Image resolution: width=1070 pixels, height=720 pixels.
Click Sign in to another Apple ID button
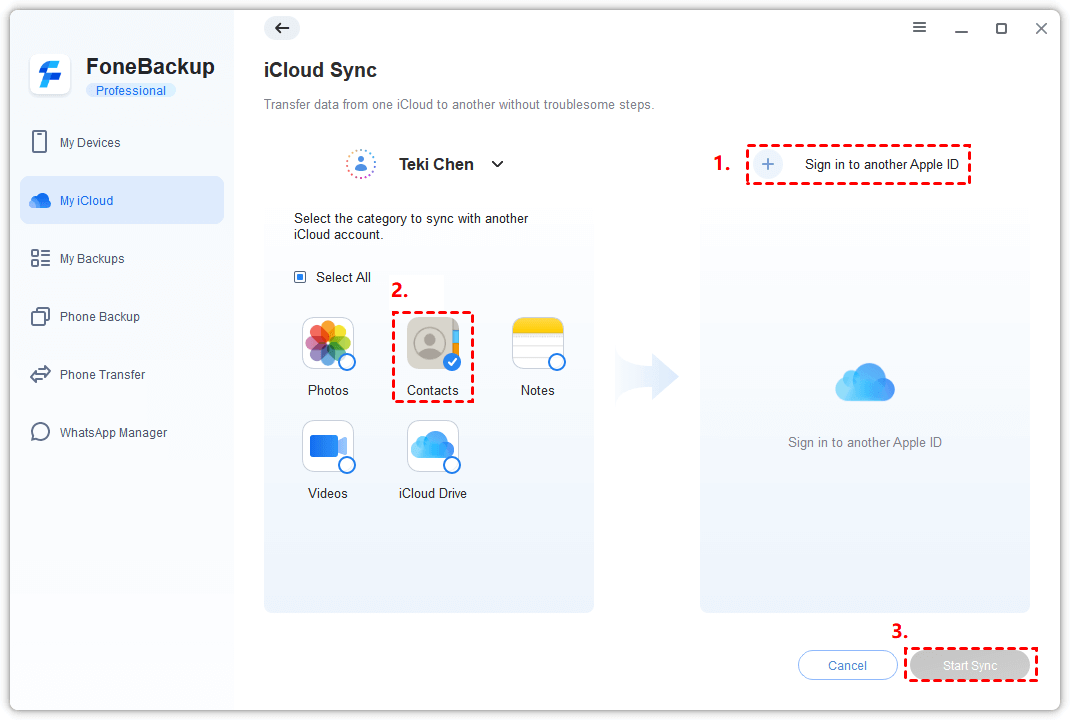858,164
